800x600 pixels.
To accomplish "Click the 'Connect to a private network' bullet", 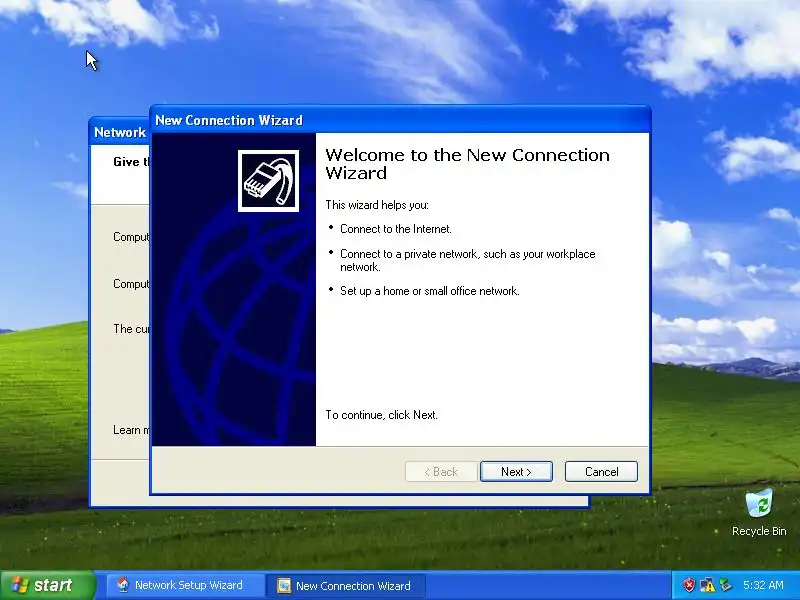I will click(x=467, y=260).
